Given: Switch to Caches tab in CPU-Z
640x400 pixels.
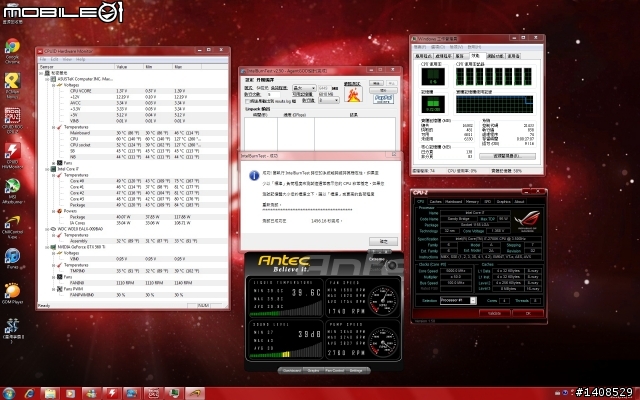Looking at the screenshot, I should [436, 202].
